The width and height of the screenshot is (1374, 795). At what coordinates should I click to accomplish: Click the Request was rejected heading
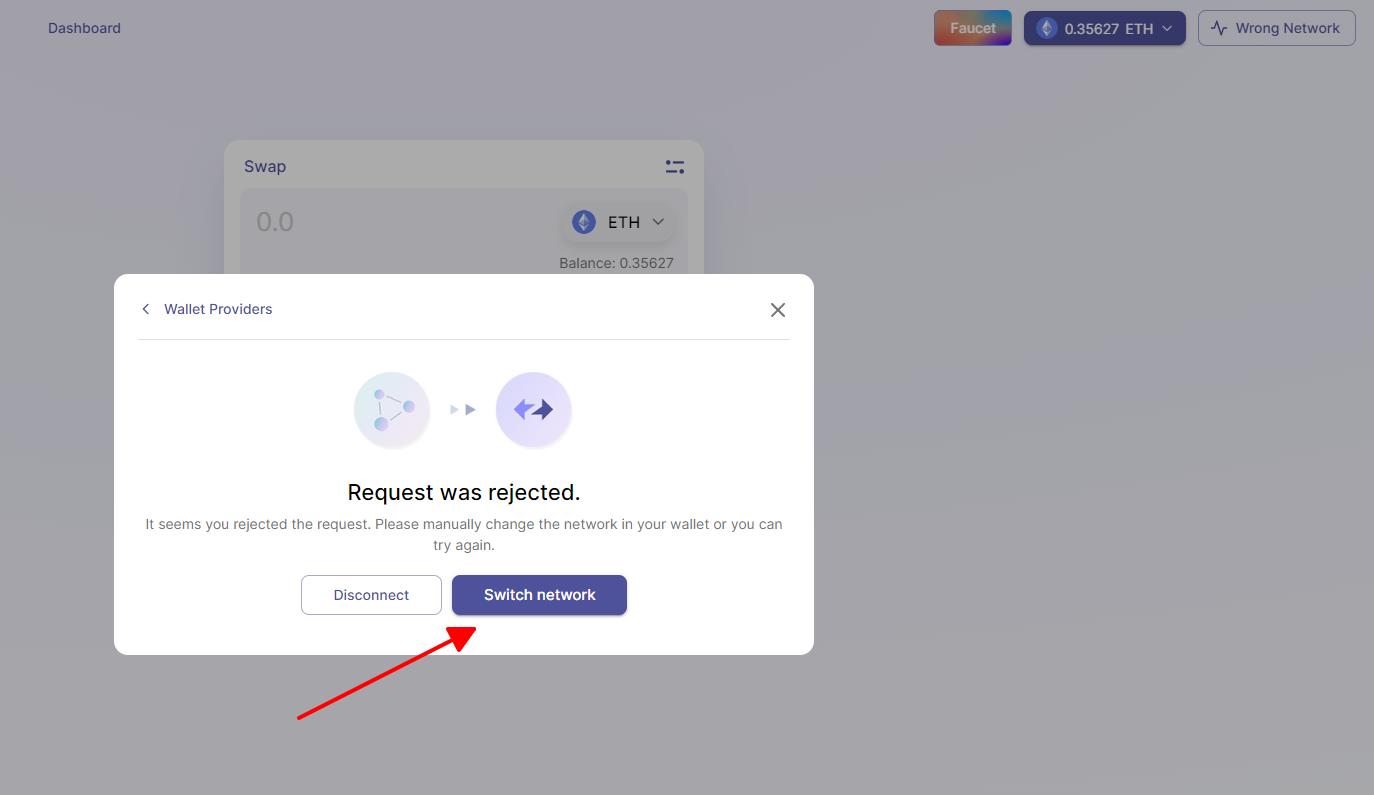(x=464, y=492)
